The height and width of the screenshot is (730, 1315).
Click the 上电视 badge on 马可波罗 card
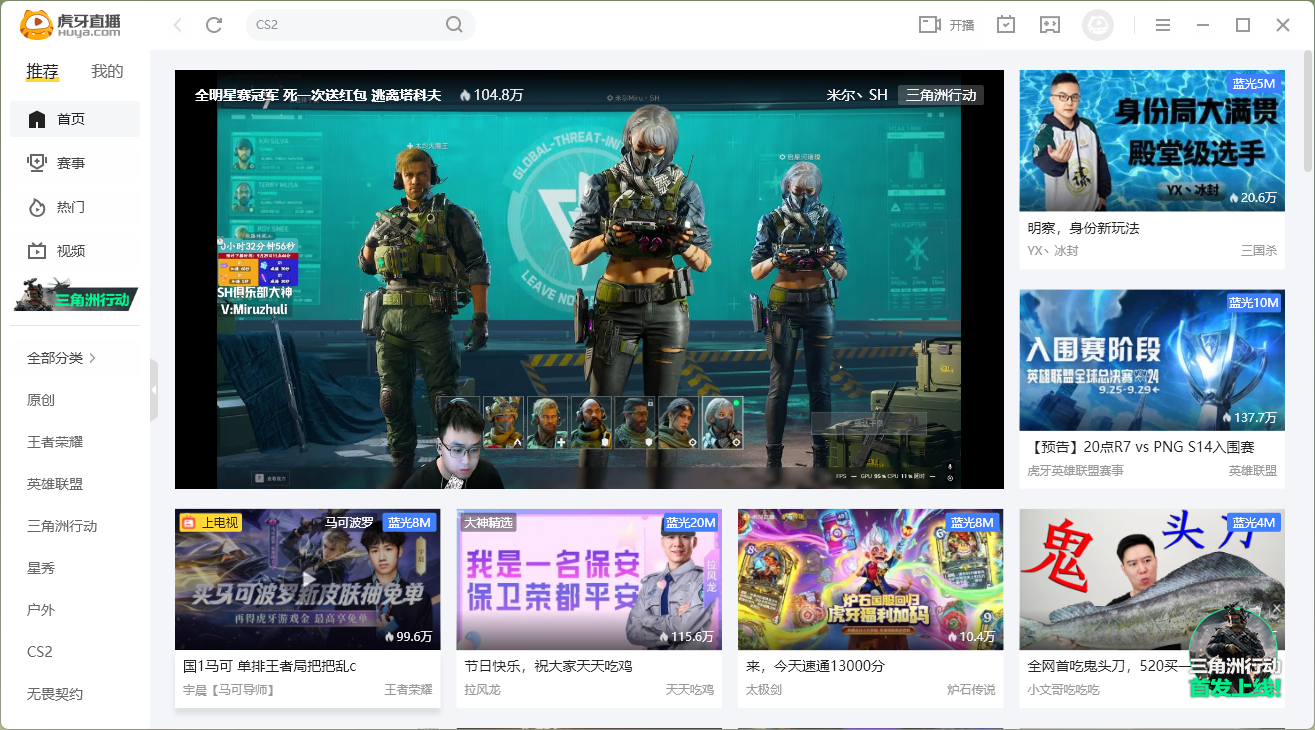(210, 522)
